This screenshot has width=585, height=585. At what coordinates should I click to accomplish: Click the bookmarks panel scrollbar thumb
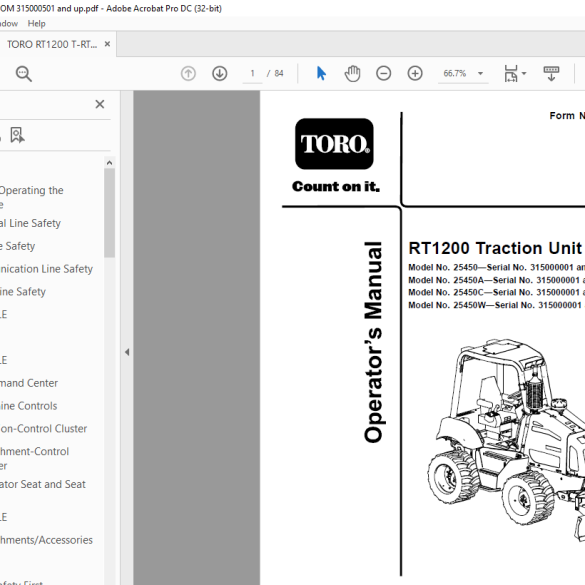pyautogui.click(x=109, y=213)
